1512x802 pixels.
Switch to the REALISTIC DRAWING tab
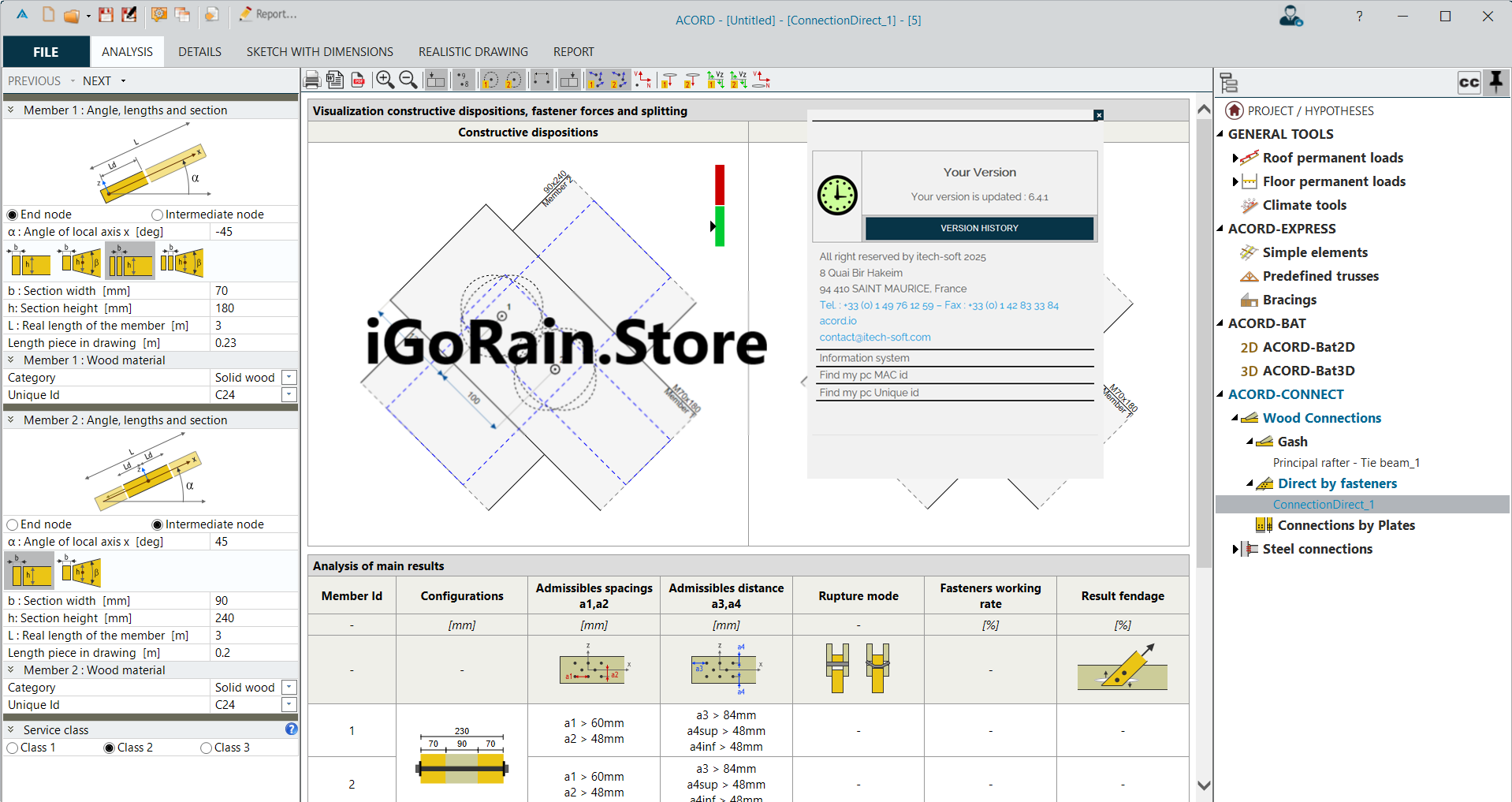[473, 52]
